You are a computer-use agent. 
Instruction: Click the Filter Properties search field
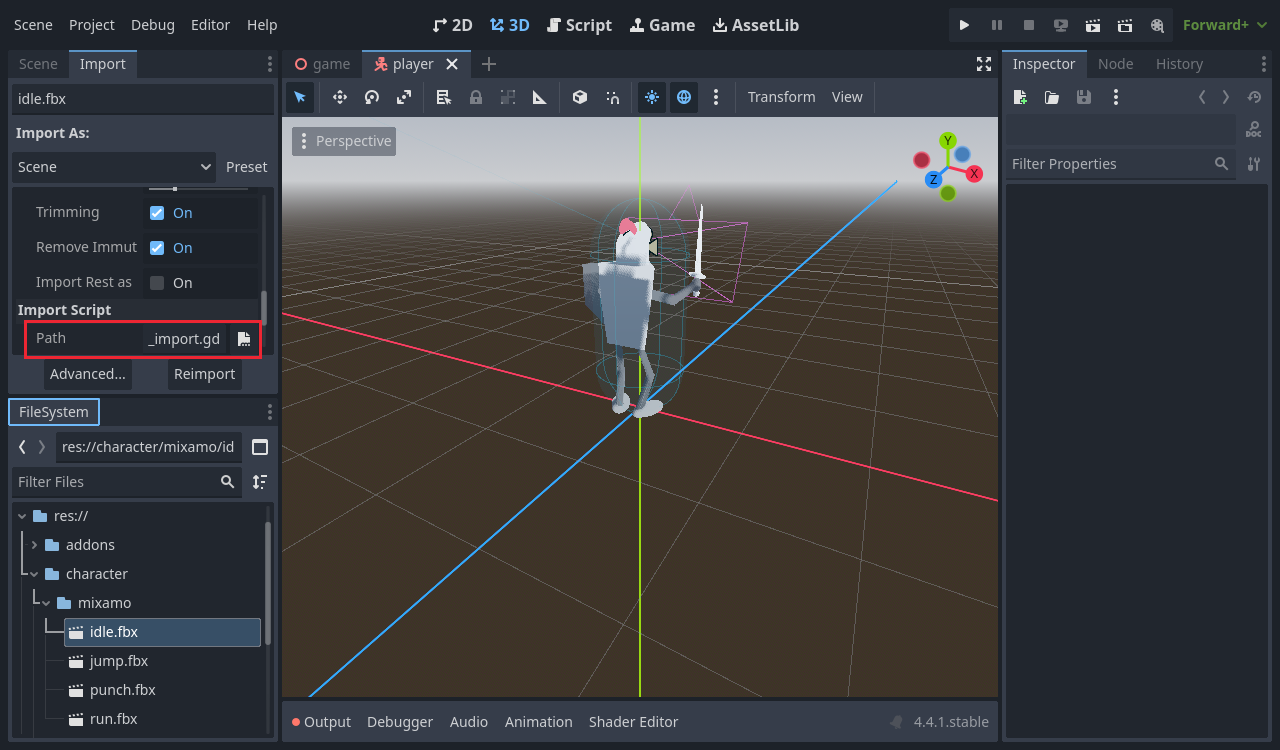[1120, 164]
